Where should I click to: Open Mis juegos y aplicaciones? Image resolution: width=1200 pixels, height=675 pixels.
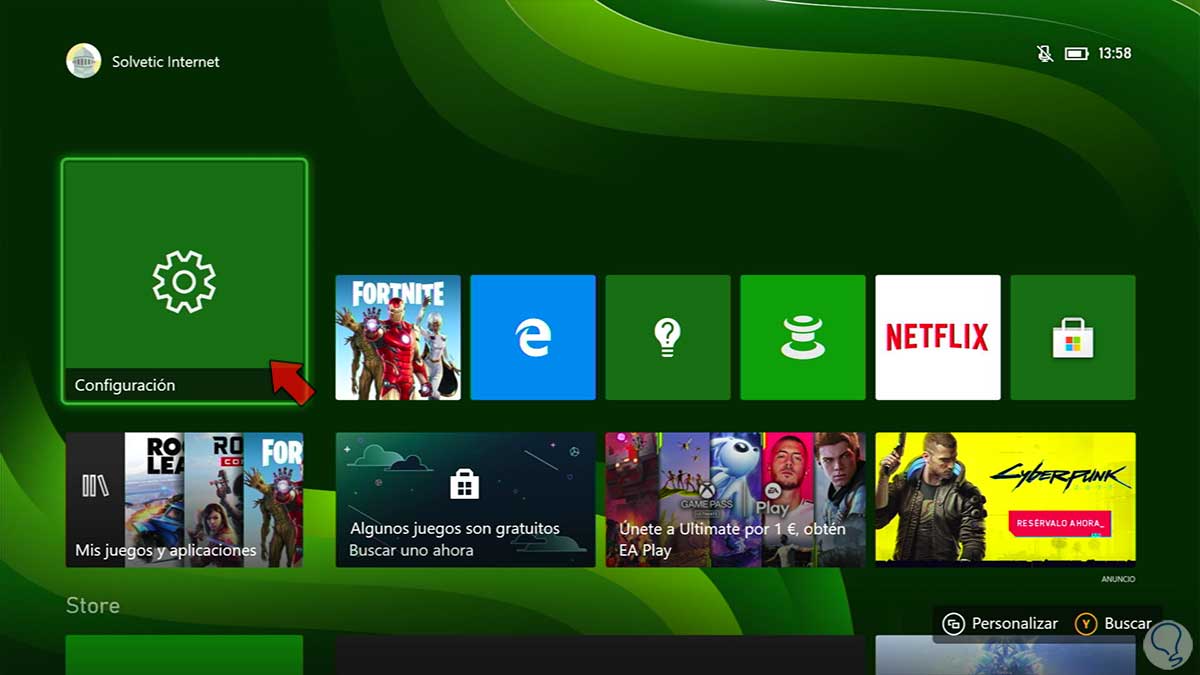pos(184,500)
